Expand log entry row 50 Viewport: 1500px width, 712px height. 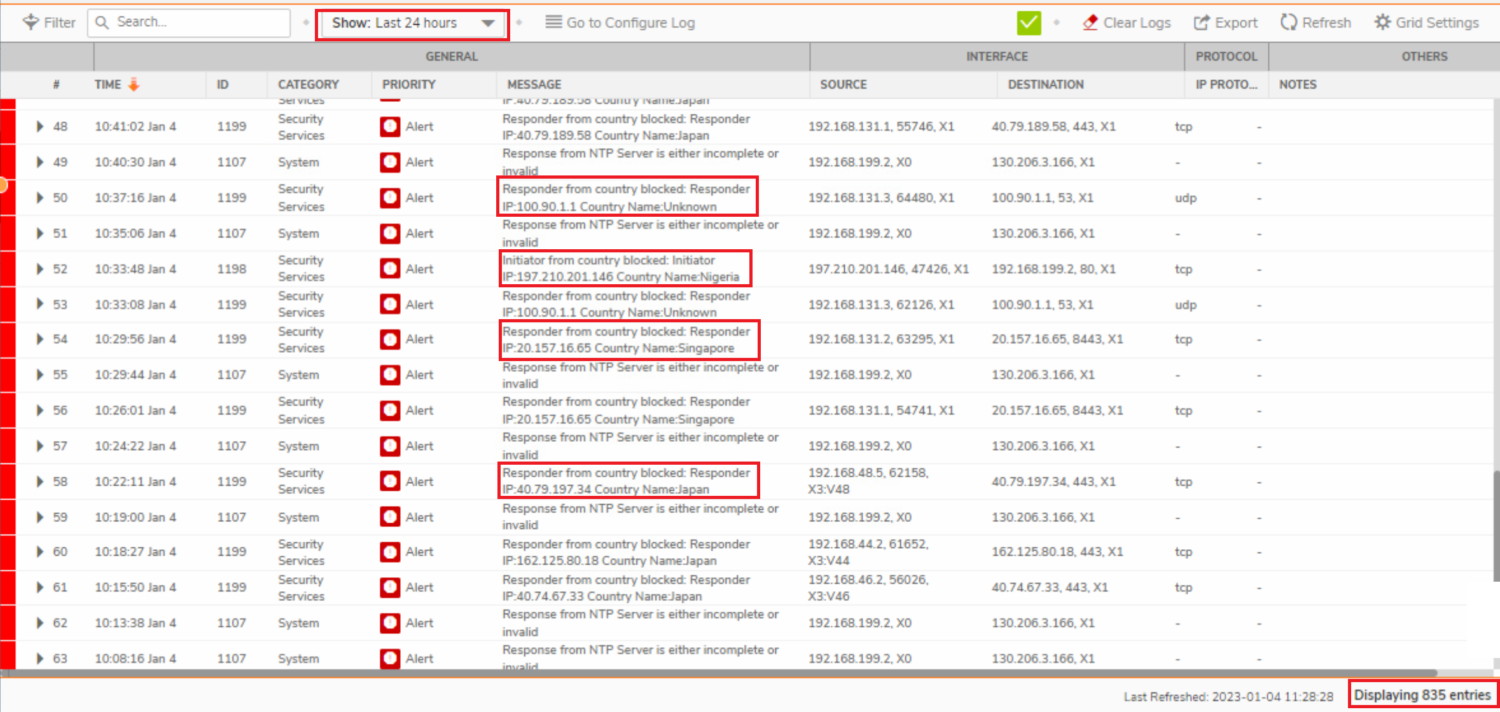point(40,198)
